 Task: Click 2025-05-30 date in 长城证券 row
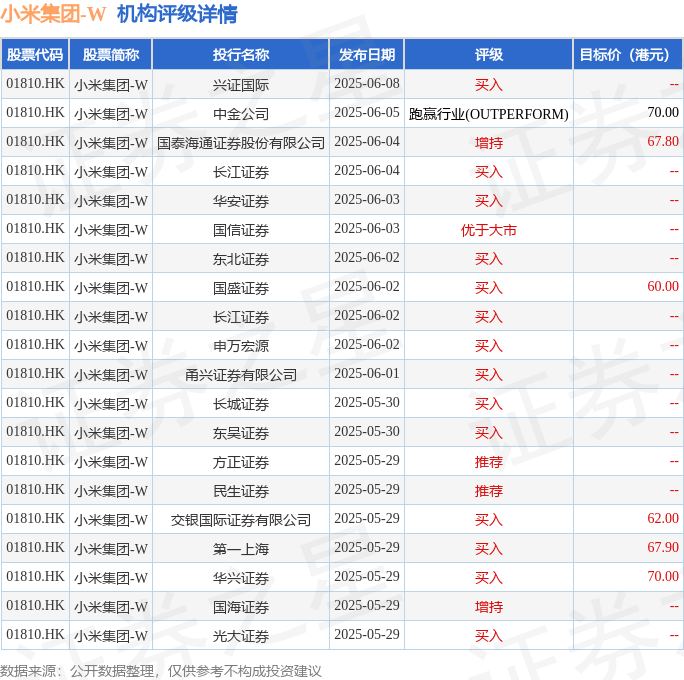coord(367,402)
